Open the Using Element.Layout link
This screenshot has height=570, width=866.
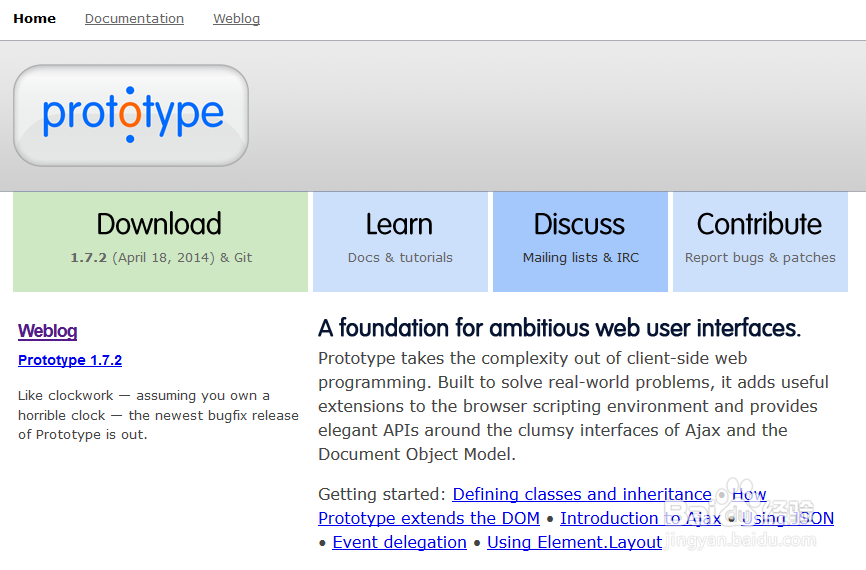574,542
